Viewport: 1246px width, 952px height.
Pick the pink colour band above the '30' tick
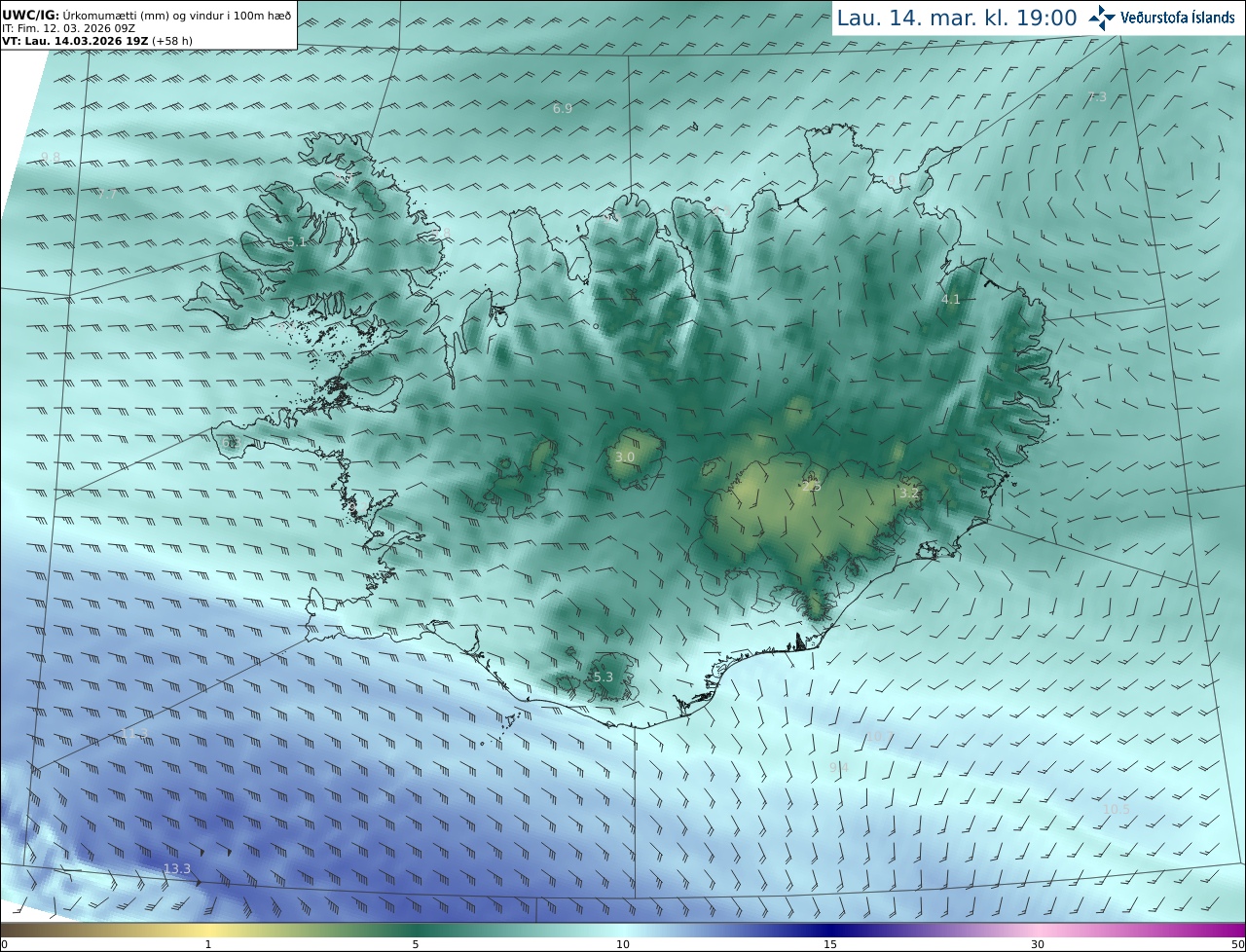1038,930
